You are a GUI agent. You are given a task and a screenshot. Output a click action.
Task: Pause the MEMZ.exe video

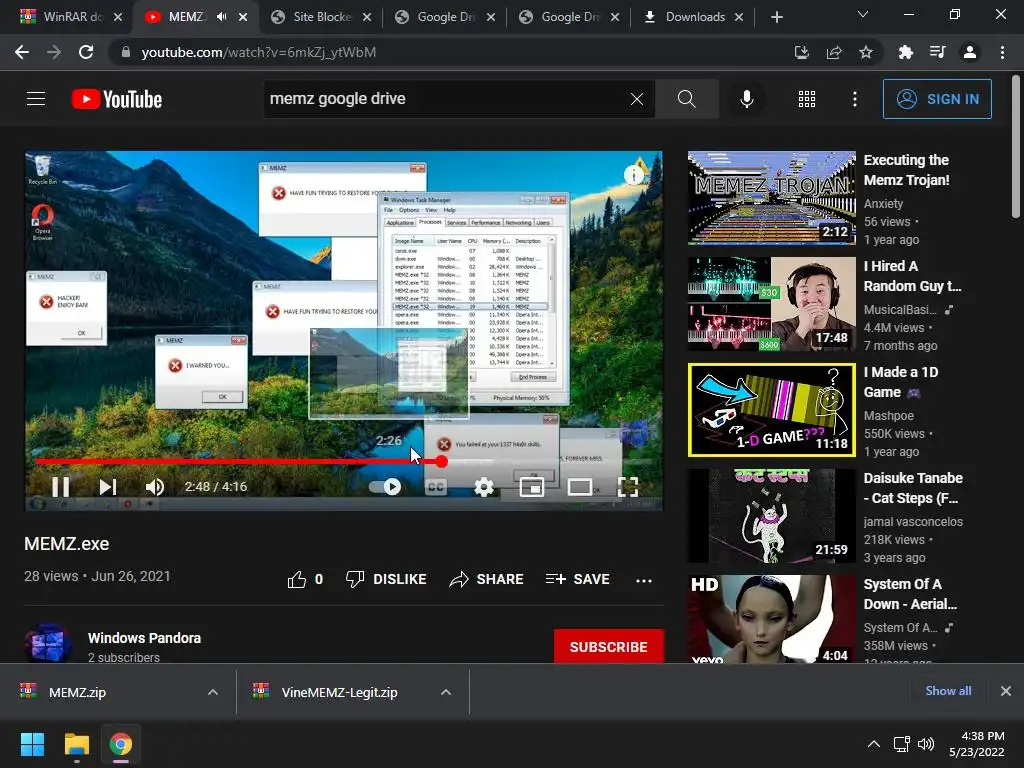point(61,487)
